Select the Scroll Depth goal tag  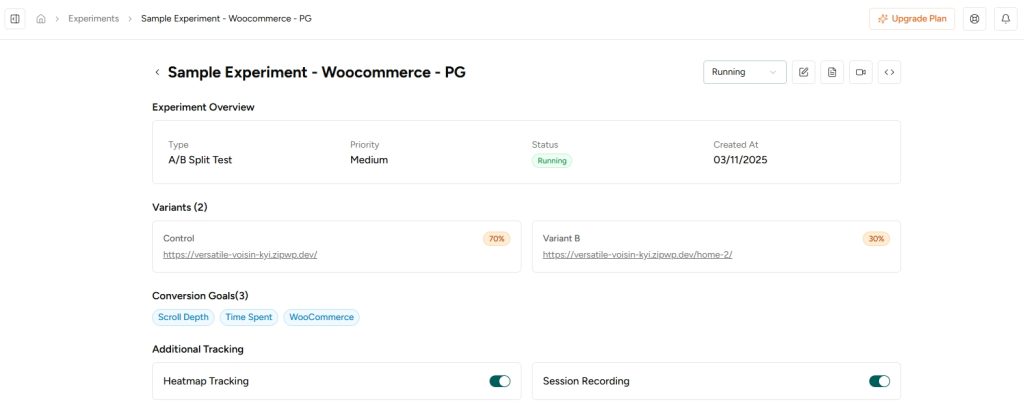point(183,317)
